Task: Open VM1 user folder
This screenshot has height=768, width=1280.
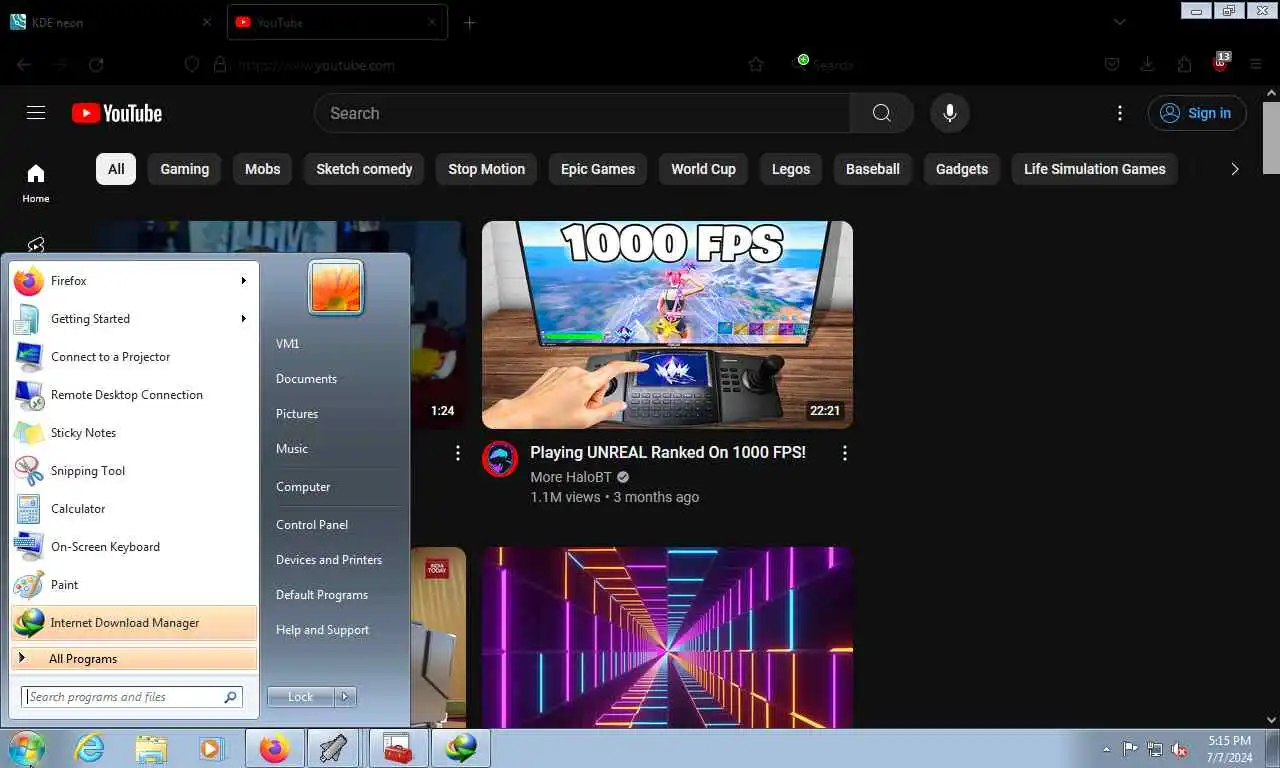Action: click(288, 344)
